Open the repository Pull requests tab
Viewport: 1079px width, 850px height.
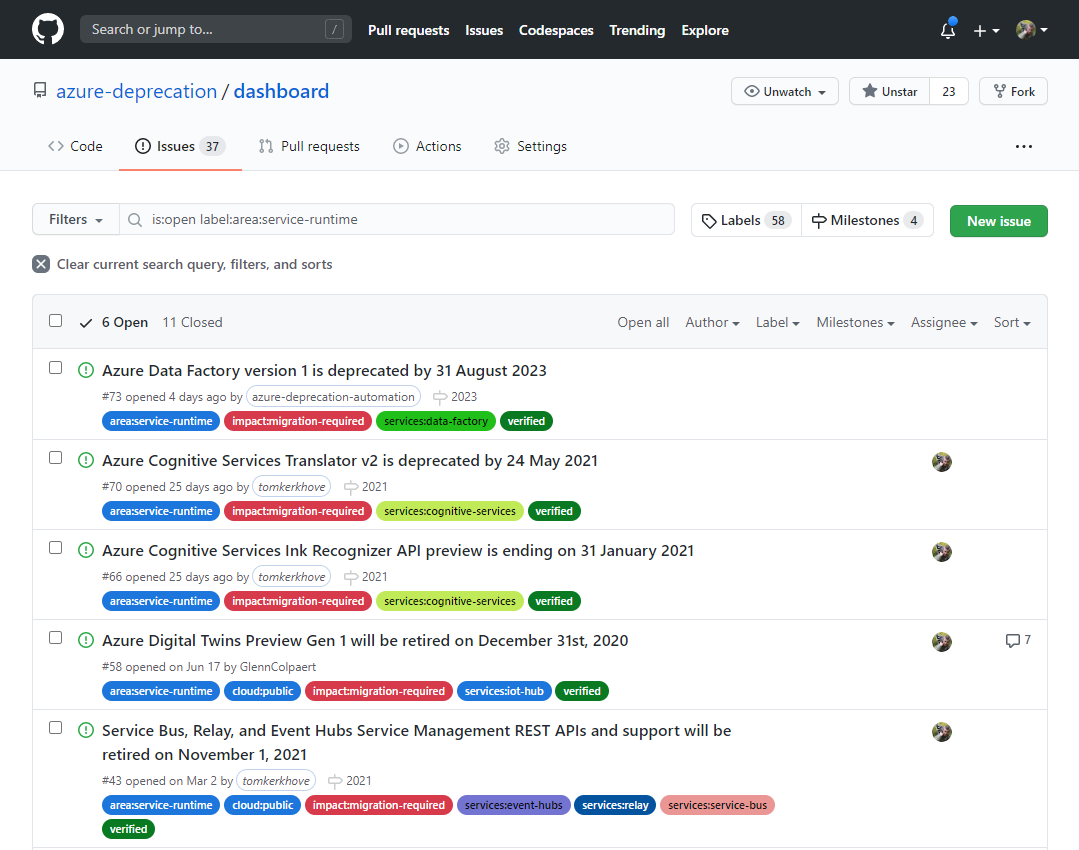coord(309,147)
